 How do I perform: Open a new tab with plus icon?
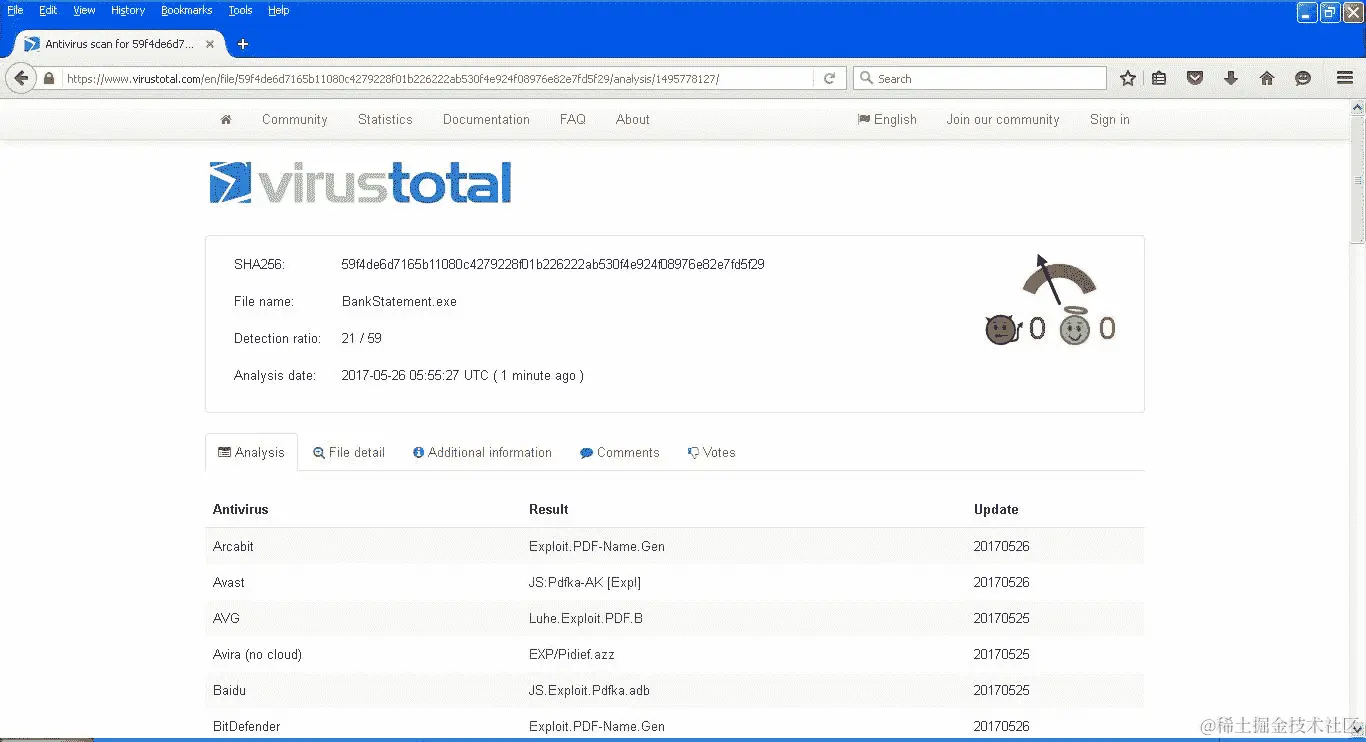coord(242,44)
